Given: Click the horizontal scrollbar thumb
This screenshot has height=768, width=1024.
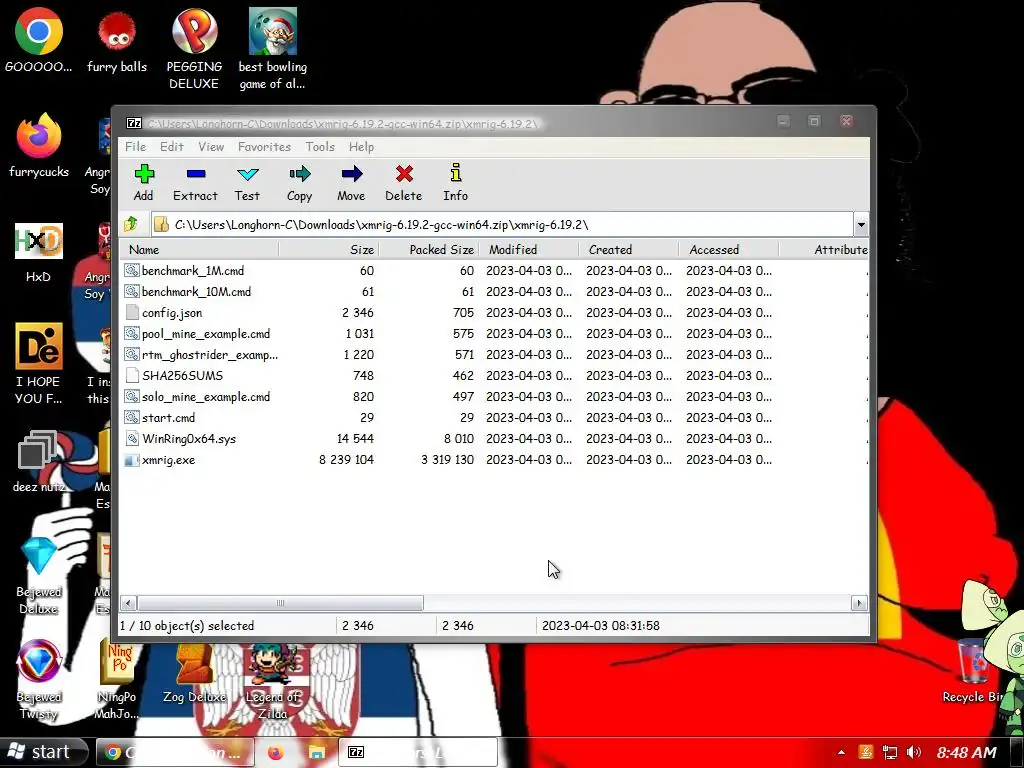Looking at the screenshot, I should 280,603.
